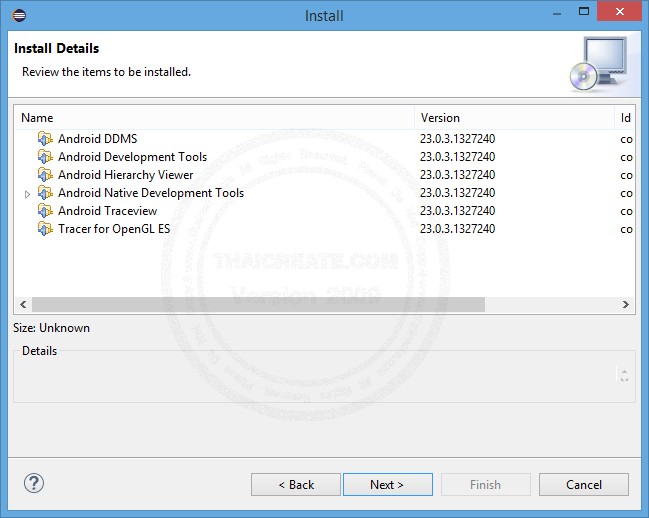The width and height of the screenshot is (649, 518).
Task: Click the greyed-out Finish button
Action: pyautogui.click(x=486, y=484)
